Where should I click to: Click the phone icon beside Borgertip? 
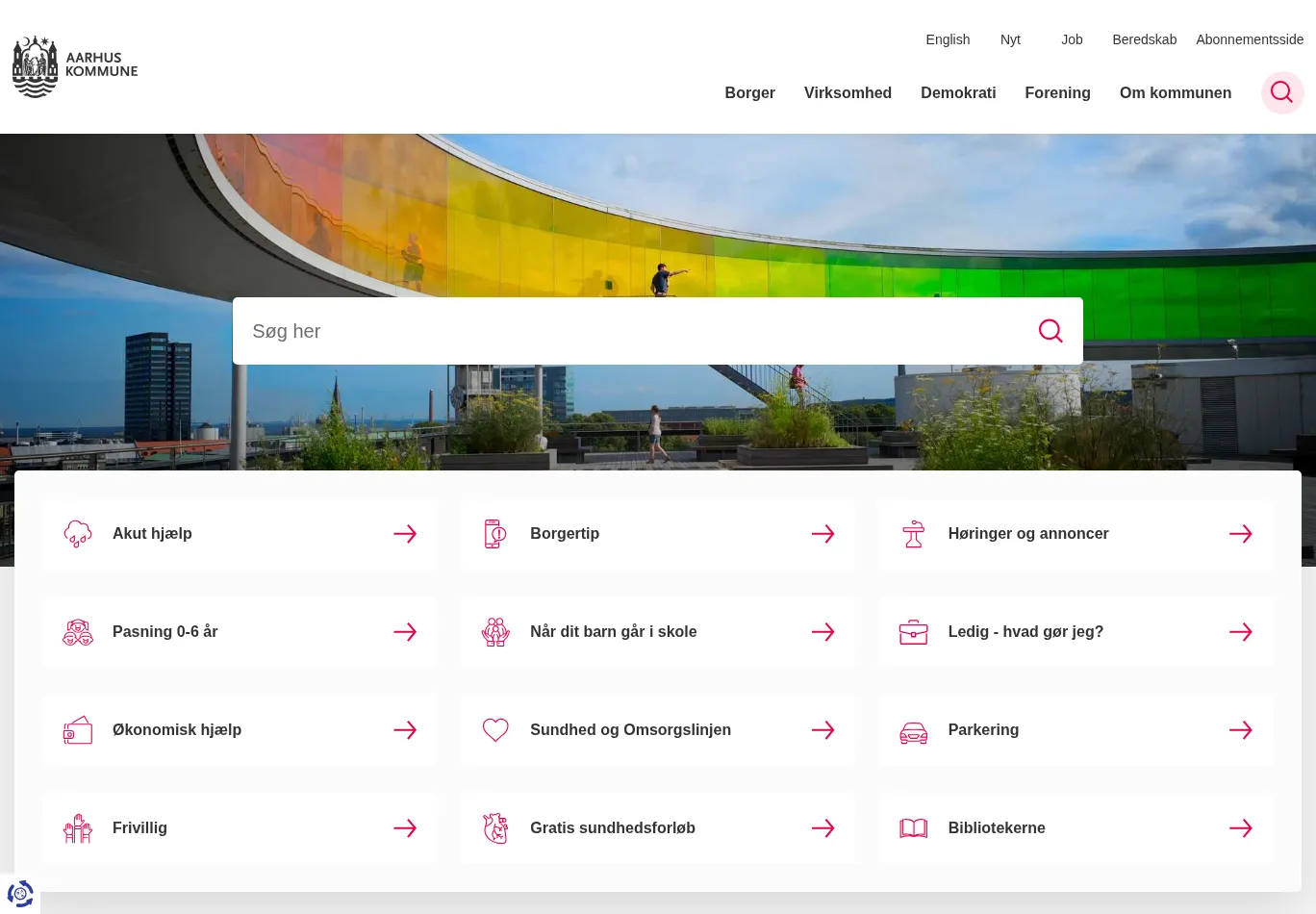click(494, 534)
